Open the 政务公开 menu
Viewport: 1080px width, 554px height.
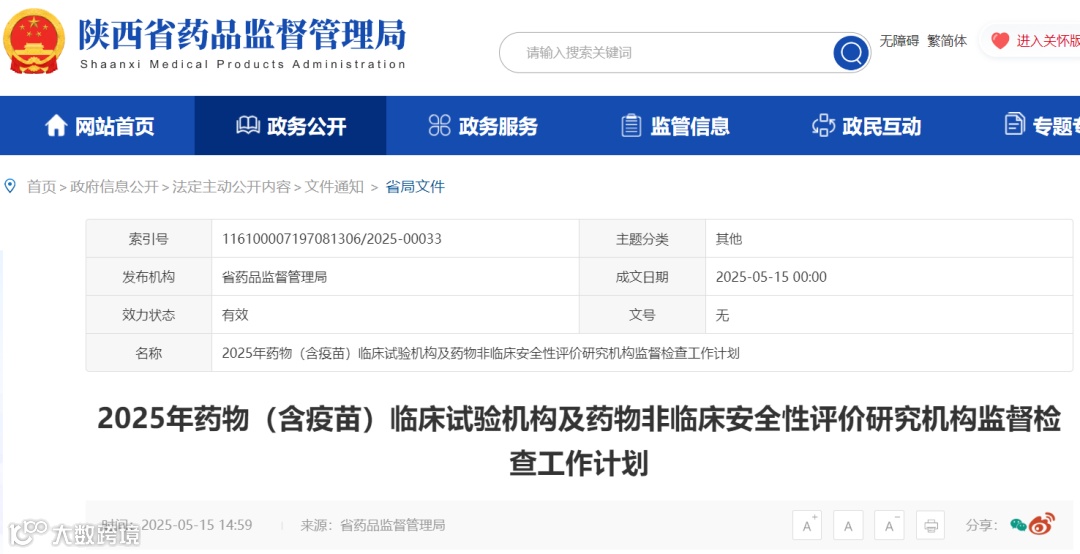[290, 125]
